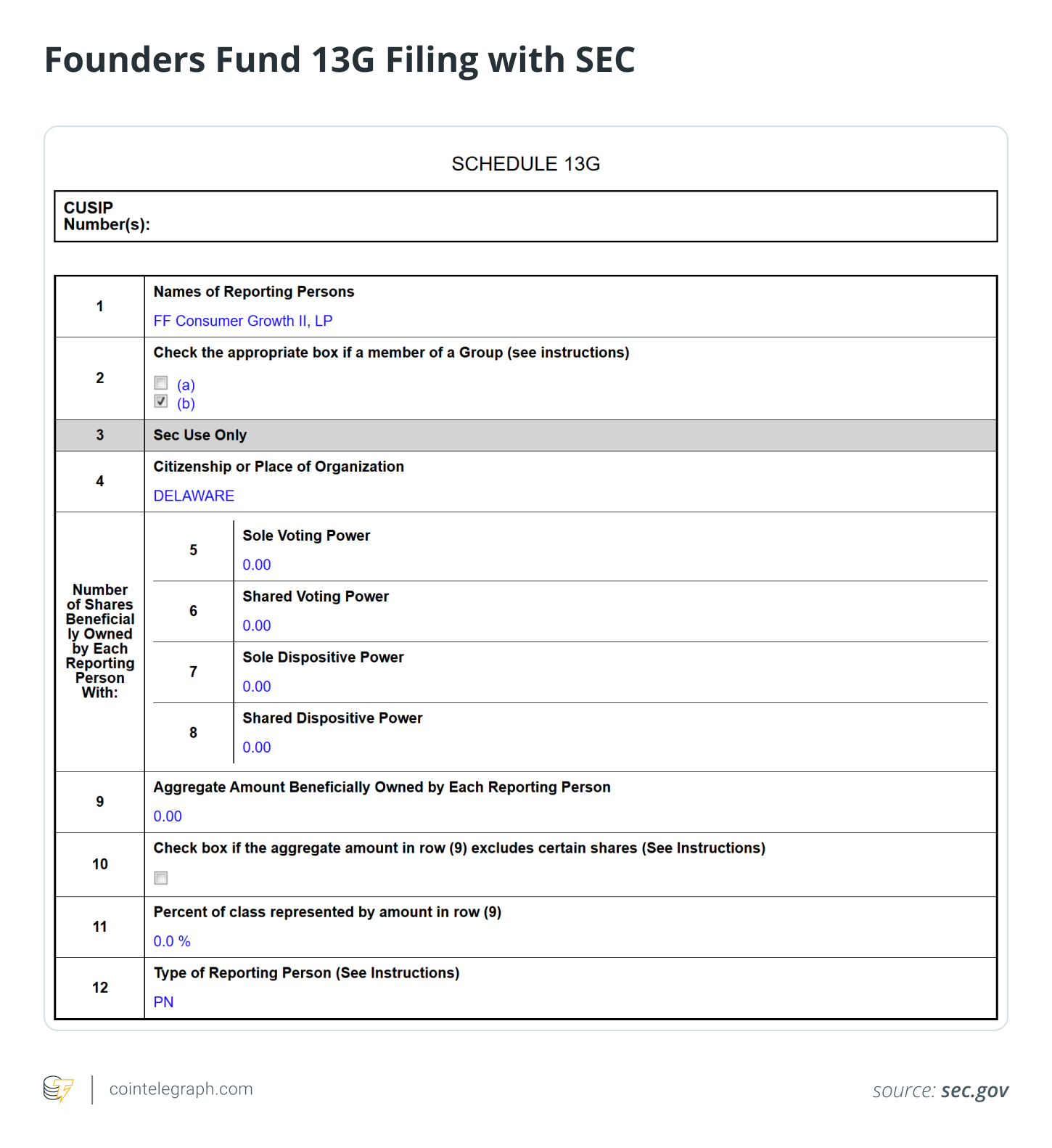Uncheck the group member (b) checkbox
Image resolution: width=1052 pixels, height=1148 pixels.
pos(161,401)
